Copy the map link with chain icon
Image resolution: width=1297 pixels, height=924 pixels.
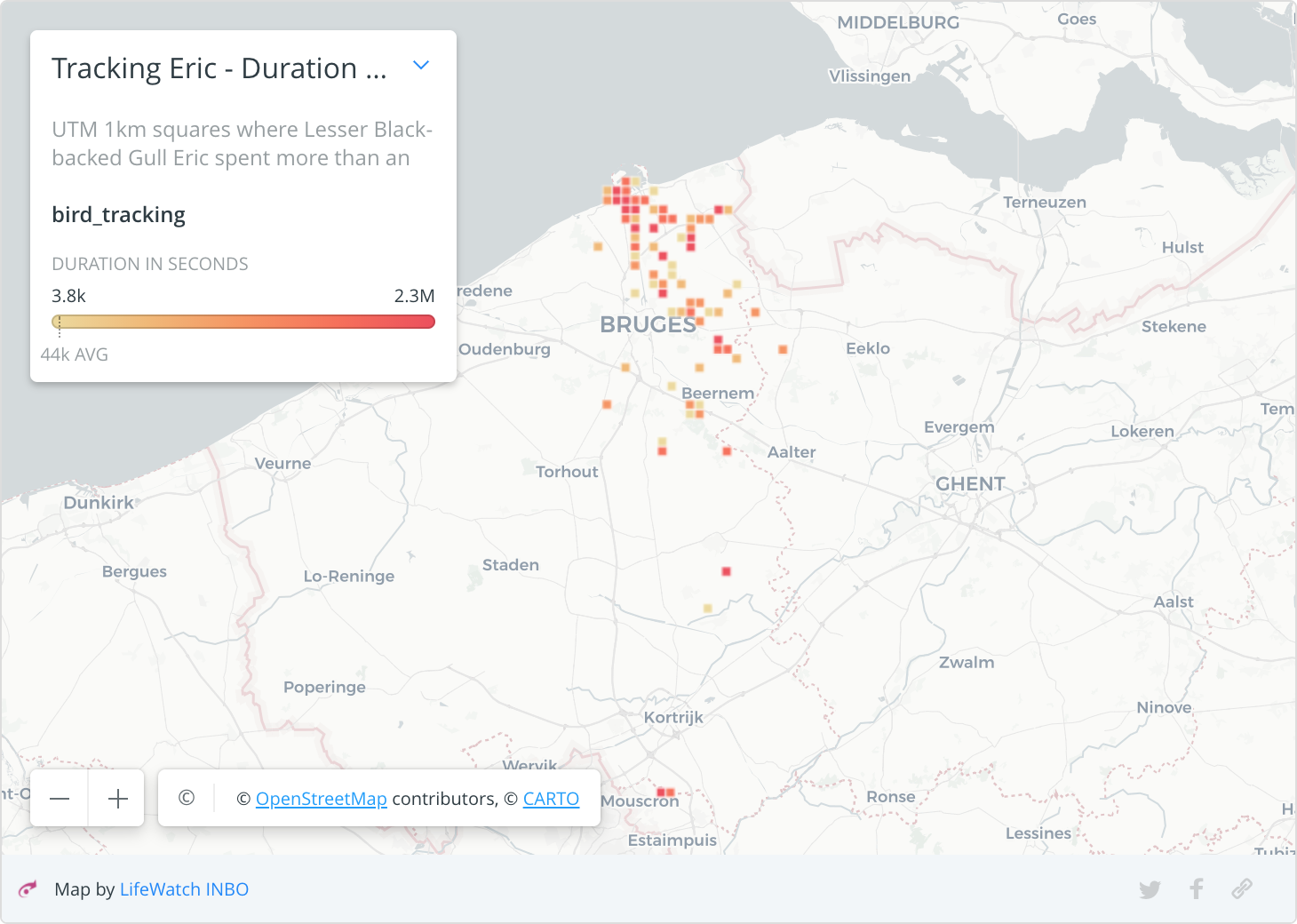1242,888
